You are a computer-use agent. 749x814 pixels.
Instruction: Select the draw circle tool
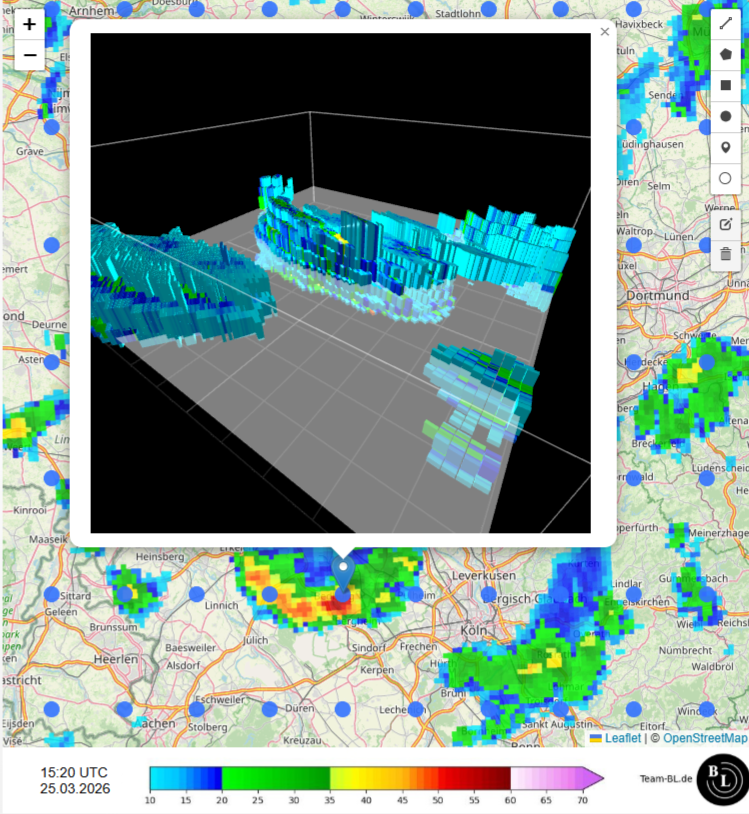[726, 116]
